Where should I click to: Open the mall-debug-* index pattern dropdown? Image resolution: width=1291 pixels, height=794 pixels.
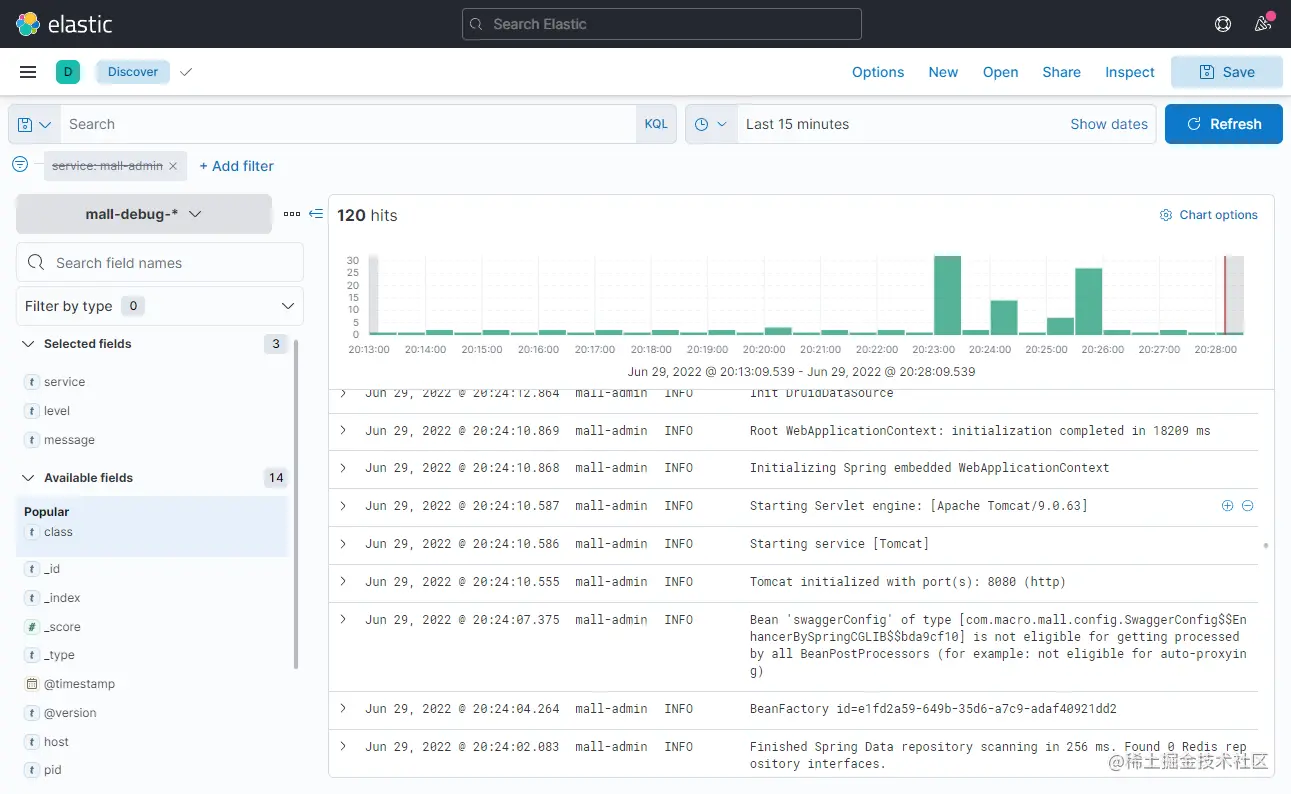click(x=144, y=214)
